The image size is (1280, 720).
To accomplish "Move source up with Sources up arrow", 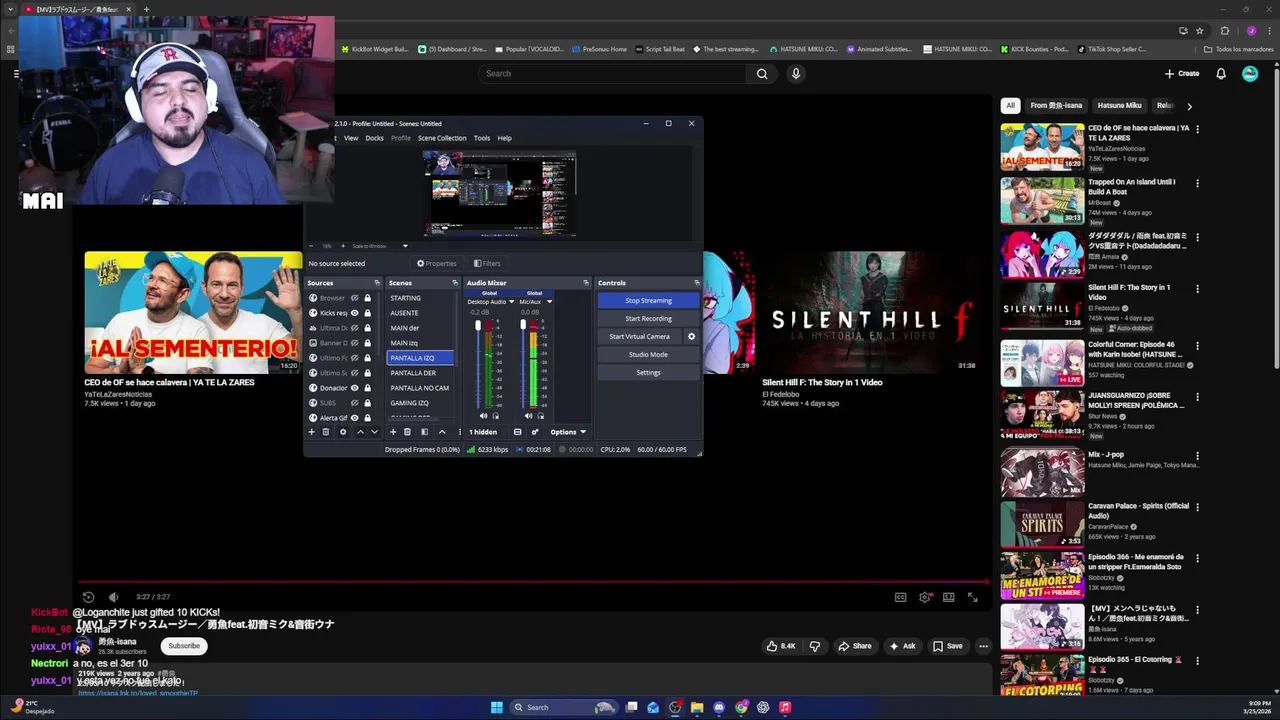I will click(x=360, y=432).
